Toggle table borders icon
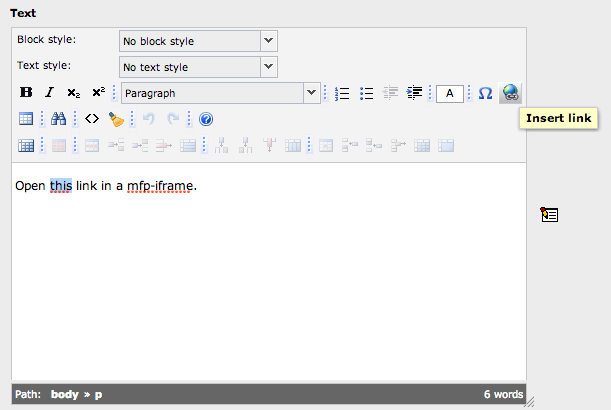 [x=26, y=146]
